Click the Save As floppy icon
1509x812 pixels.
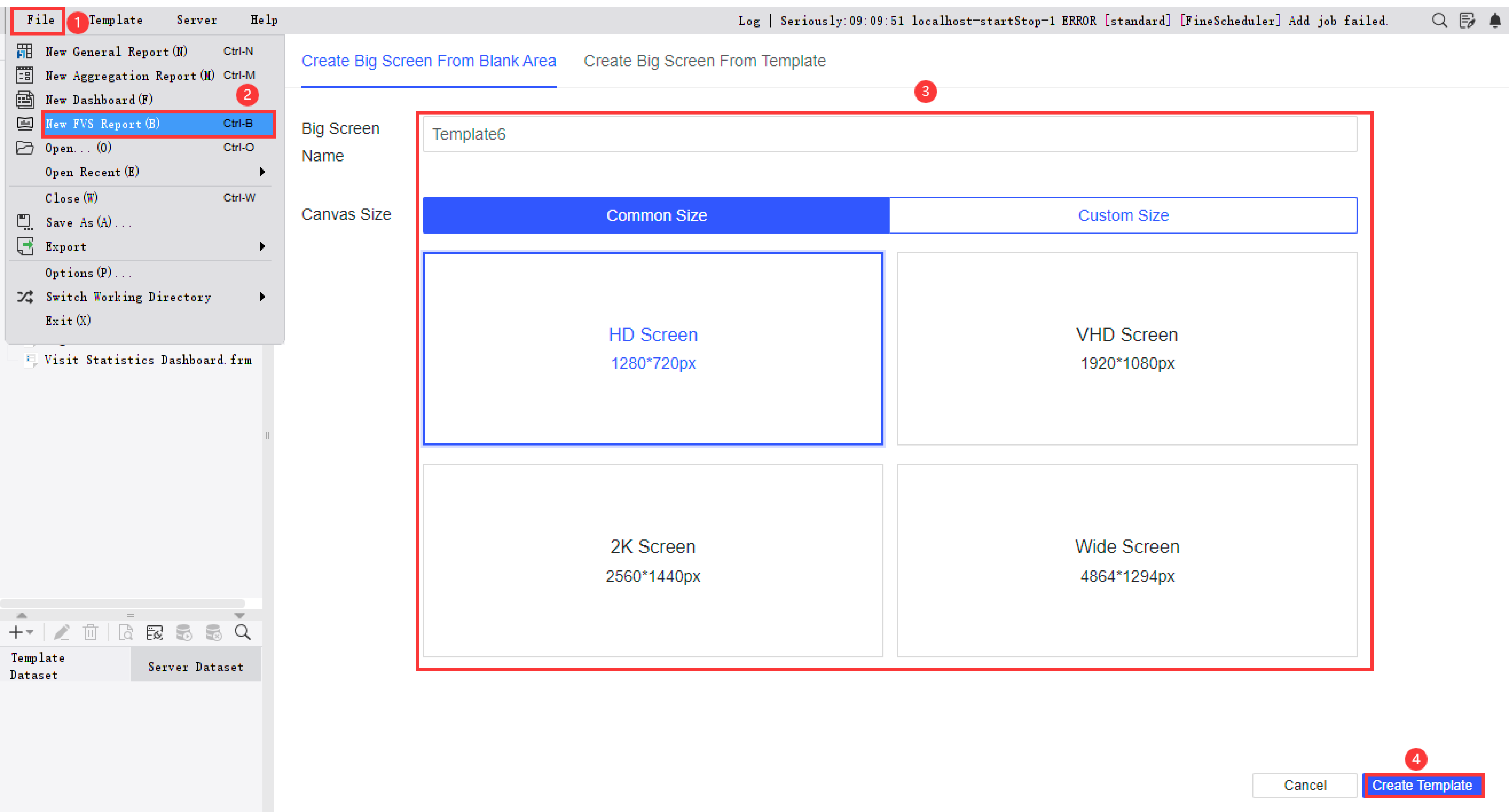25,222
